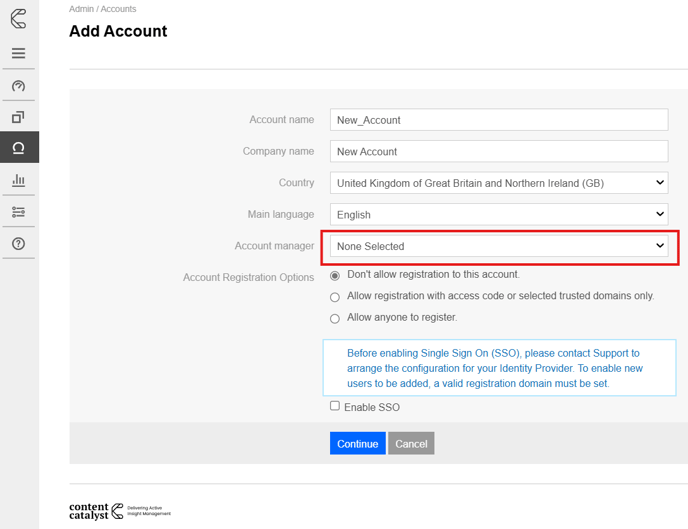This screenshot has width=688, height=529.
Task: Tick the Enable SSO checkbox
Action: point(335,406)
